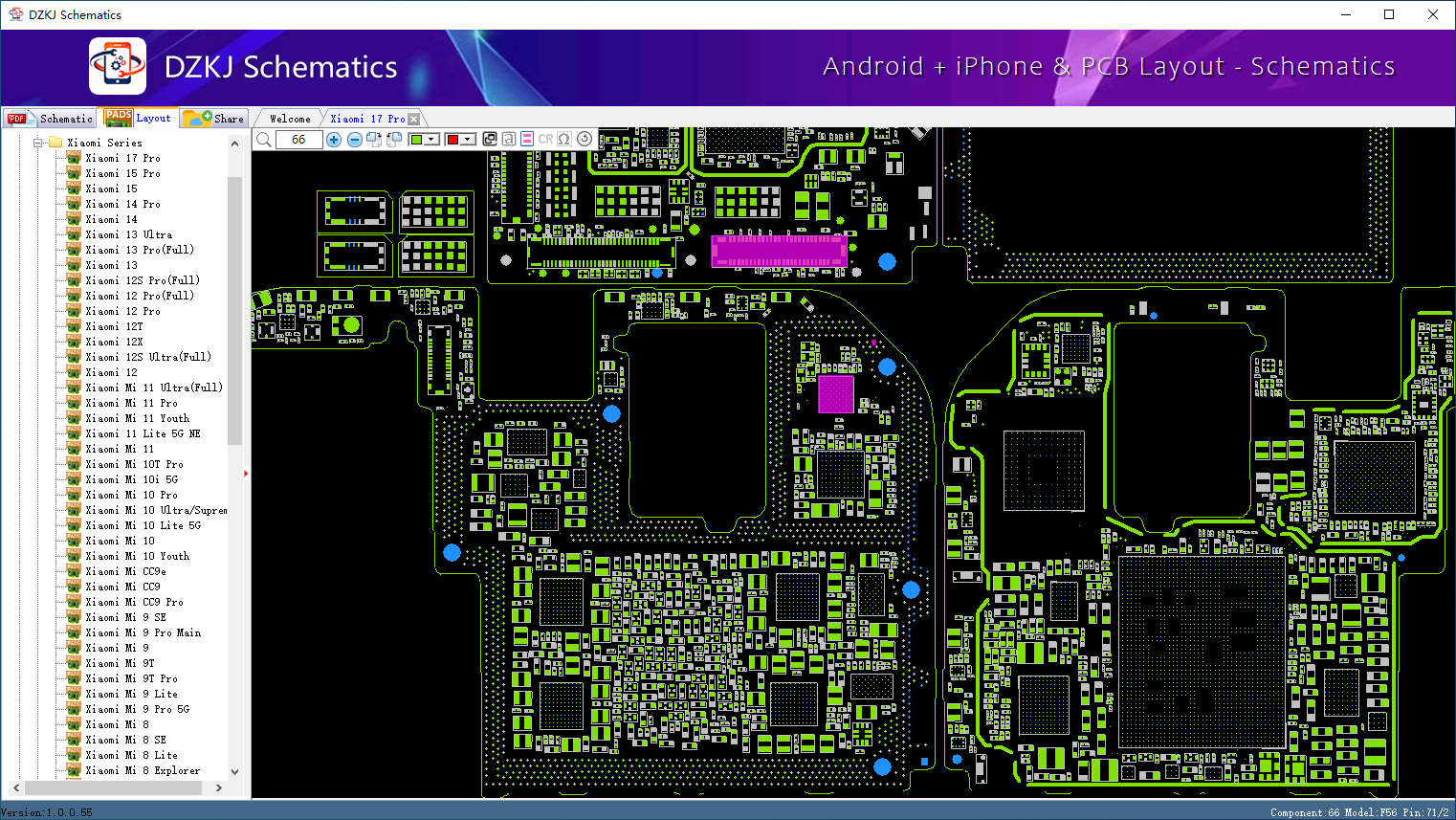Open Xiaomi Mi 9T Pro in the tree
This screenshot has width=1456, height=820.
131,678
